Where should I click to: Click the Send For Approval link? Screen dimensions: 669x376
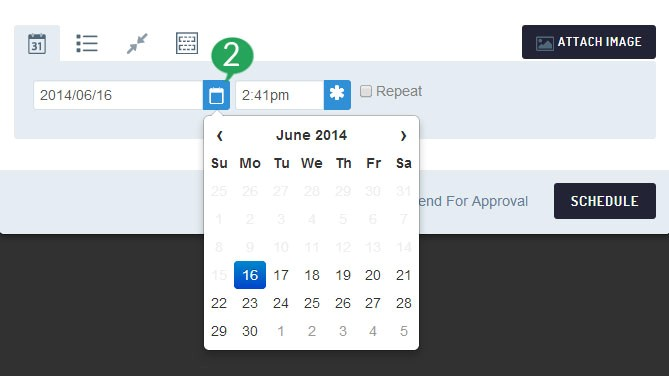(473, 201)
